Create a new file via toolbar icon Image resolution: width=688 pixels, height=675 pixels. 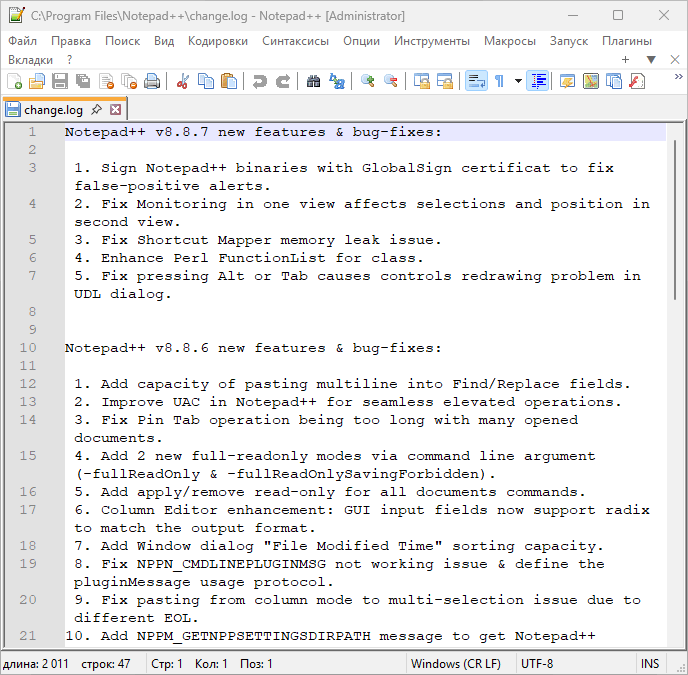point(15,81)
